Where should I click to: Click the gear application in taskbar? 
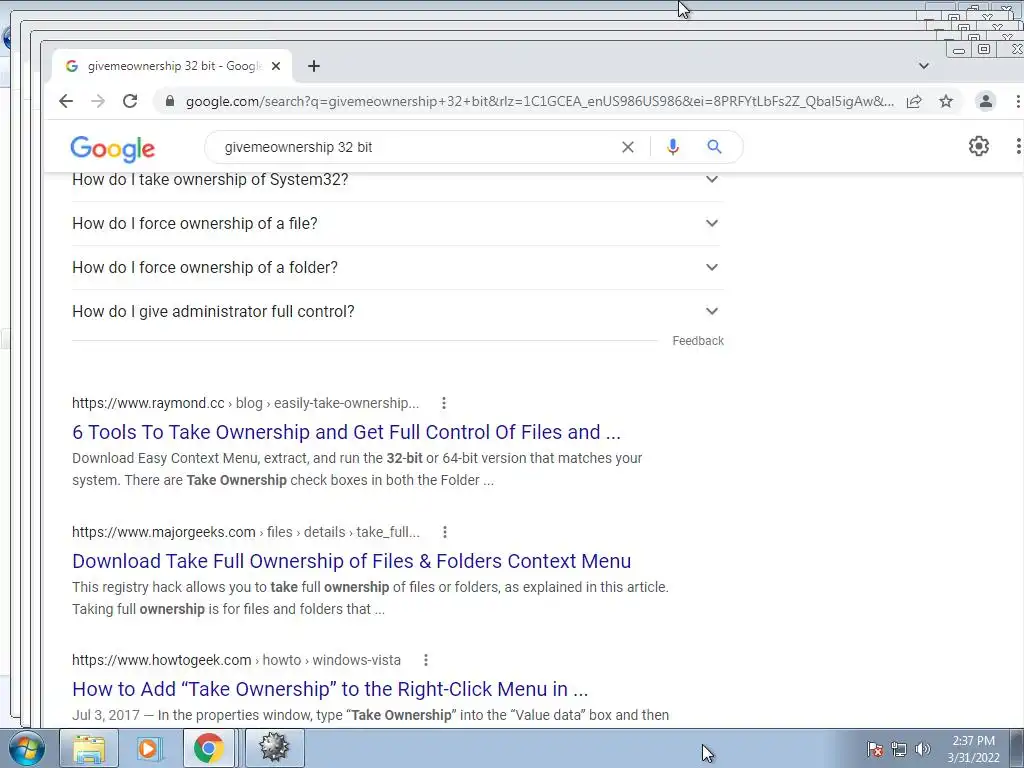pos(274,748)
